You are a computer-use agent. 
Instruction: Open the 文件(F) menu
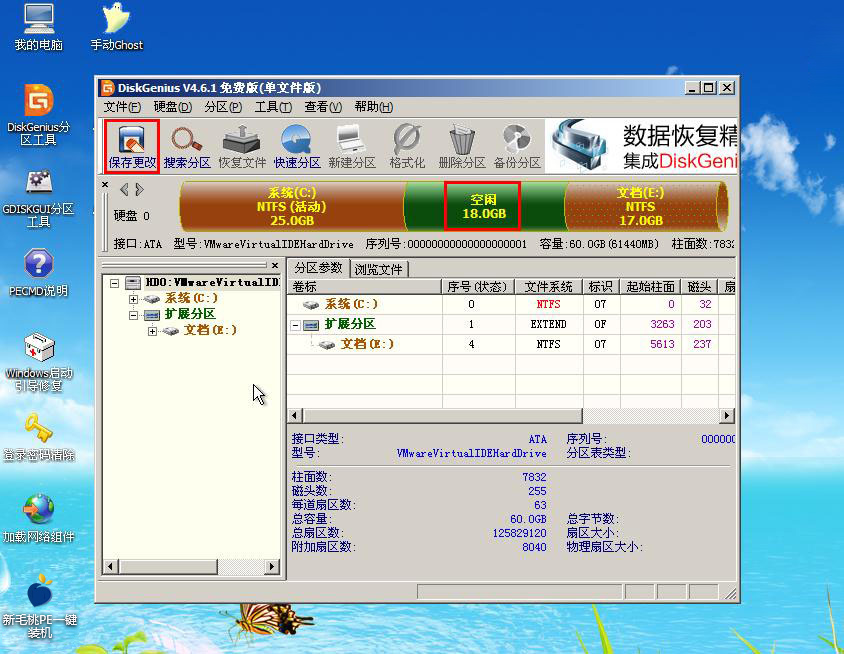tap(122, 107)
